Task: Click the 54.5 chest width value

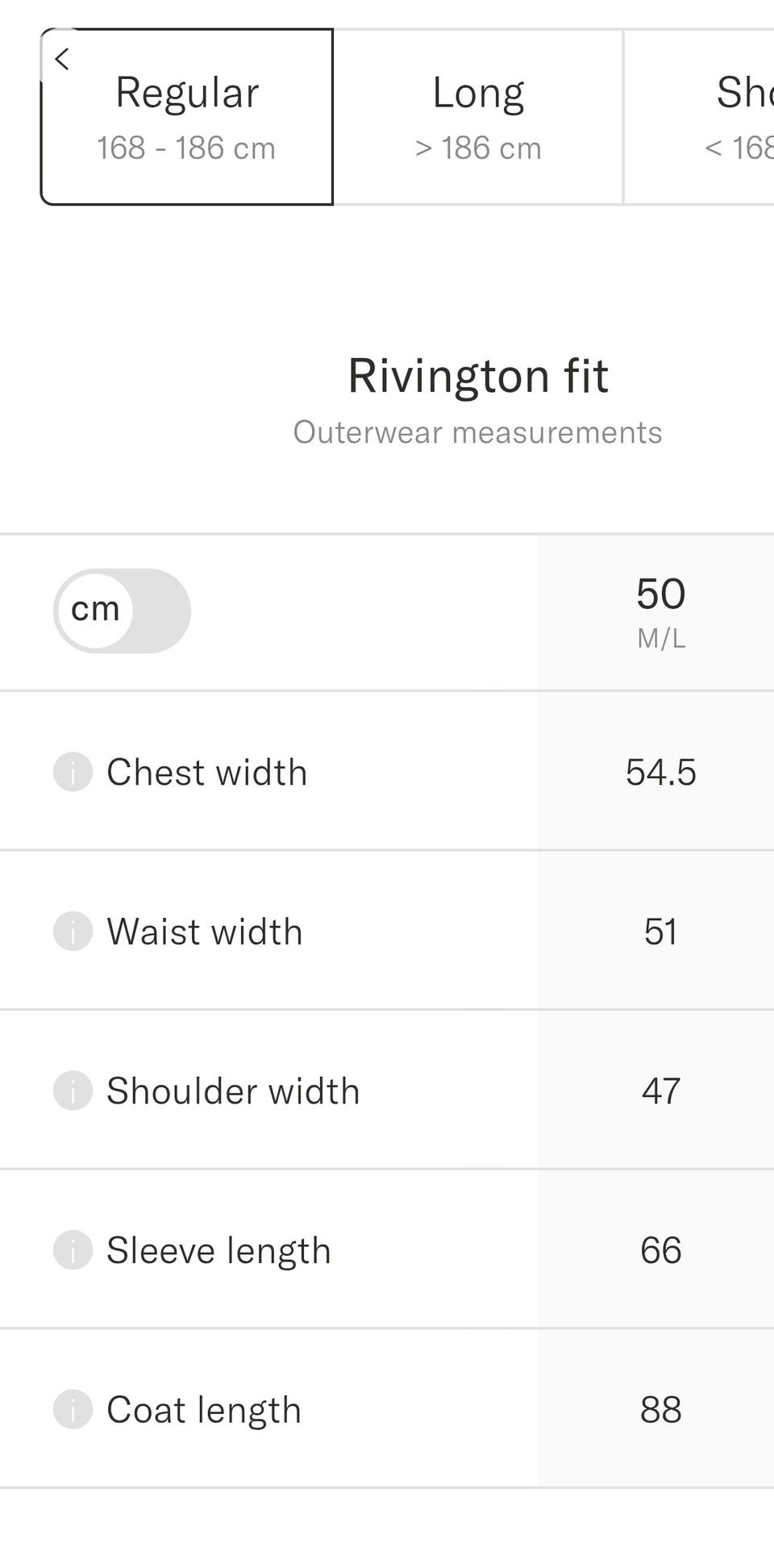Action: click(x=660, y=772)
